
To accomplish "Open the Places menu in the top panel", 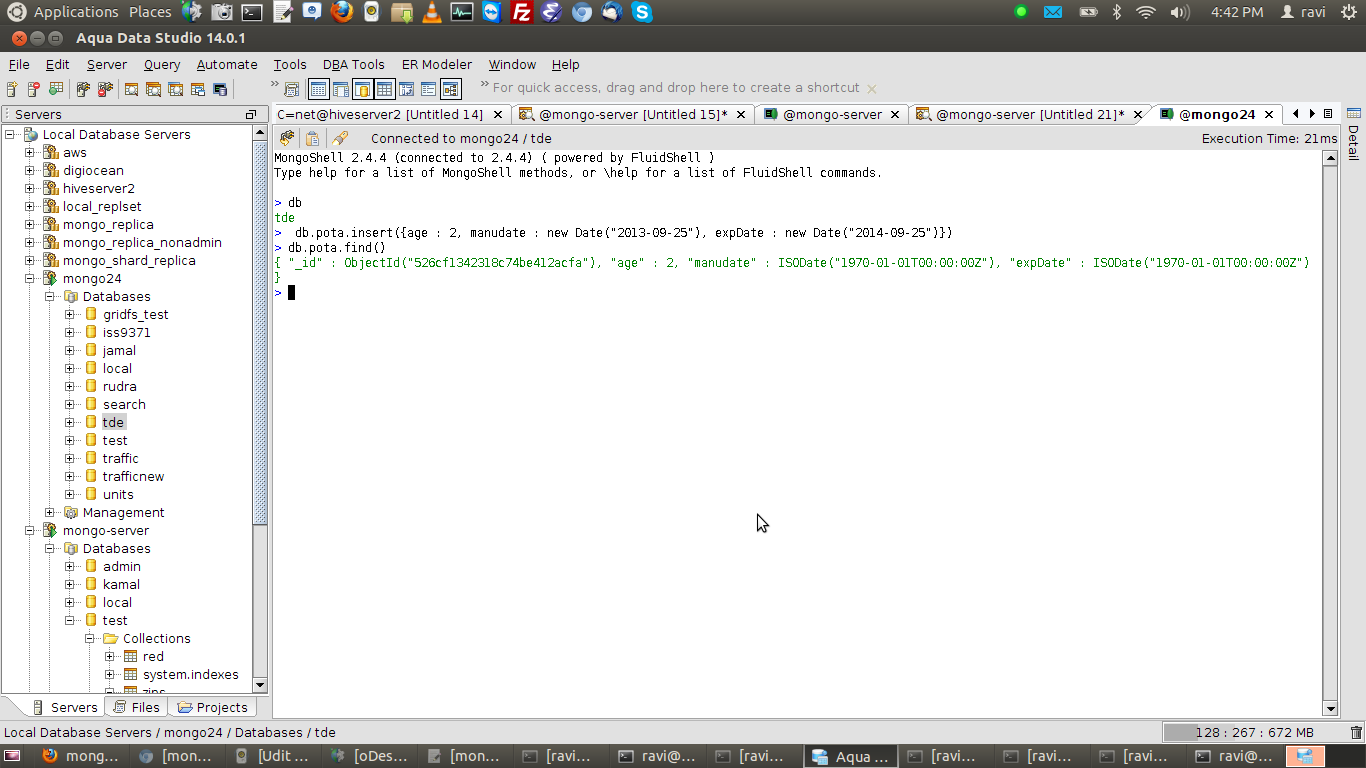I will pyautogui.click(x=150, y=12).
